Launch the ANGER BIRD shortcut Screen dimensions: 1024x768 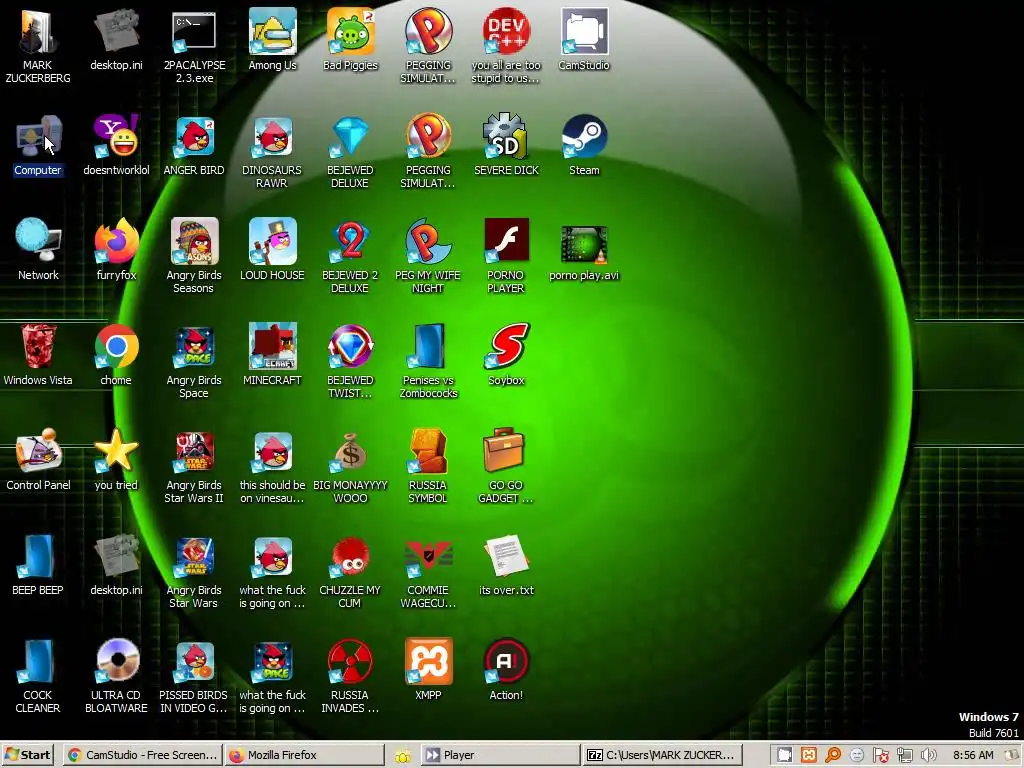(194, 145)
